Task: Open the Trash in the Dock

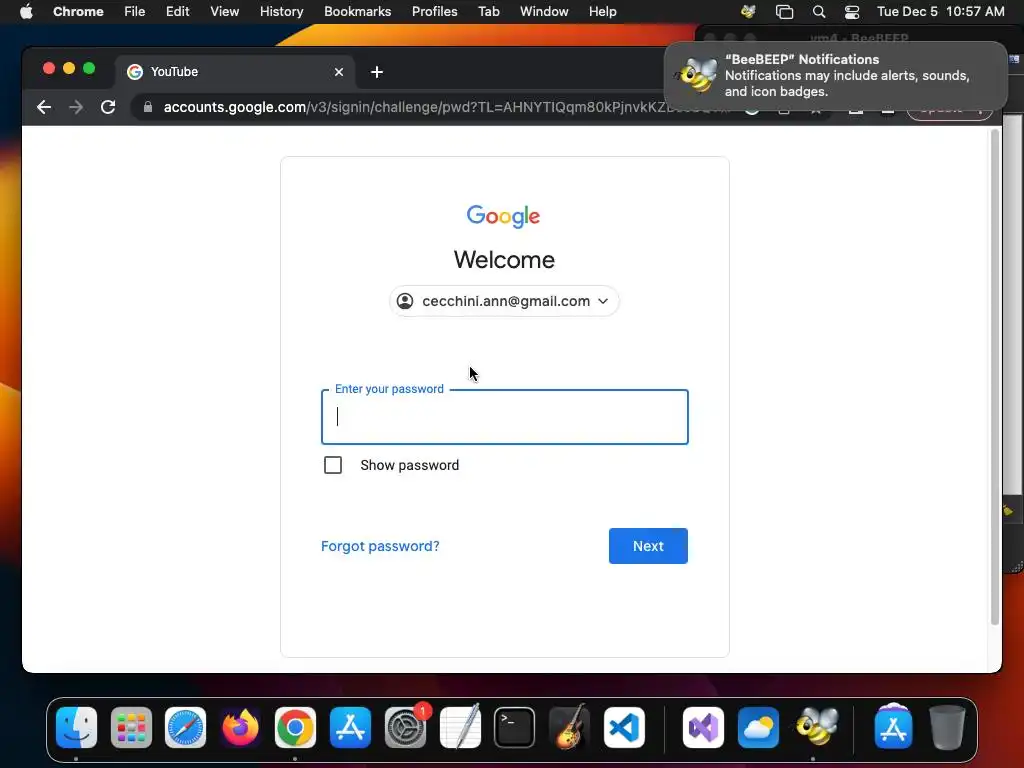Action: [947, 728]
